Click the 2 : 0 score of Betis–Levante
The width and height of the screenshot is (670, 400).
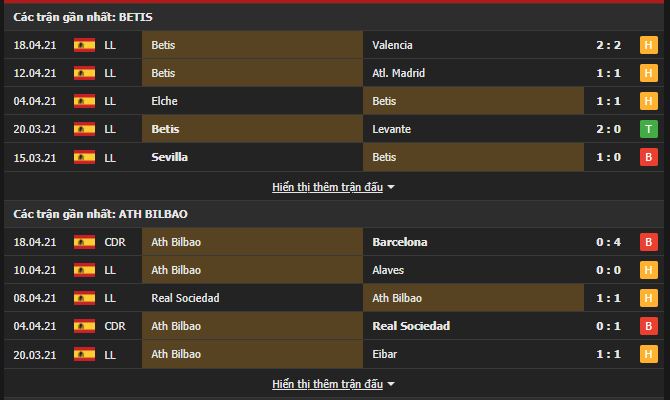click(608, 129)
